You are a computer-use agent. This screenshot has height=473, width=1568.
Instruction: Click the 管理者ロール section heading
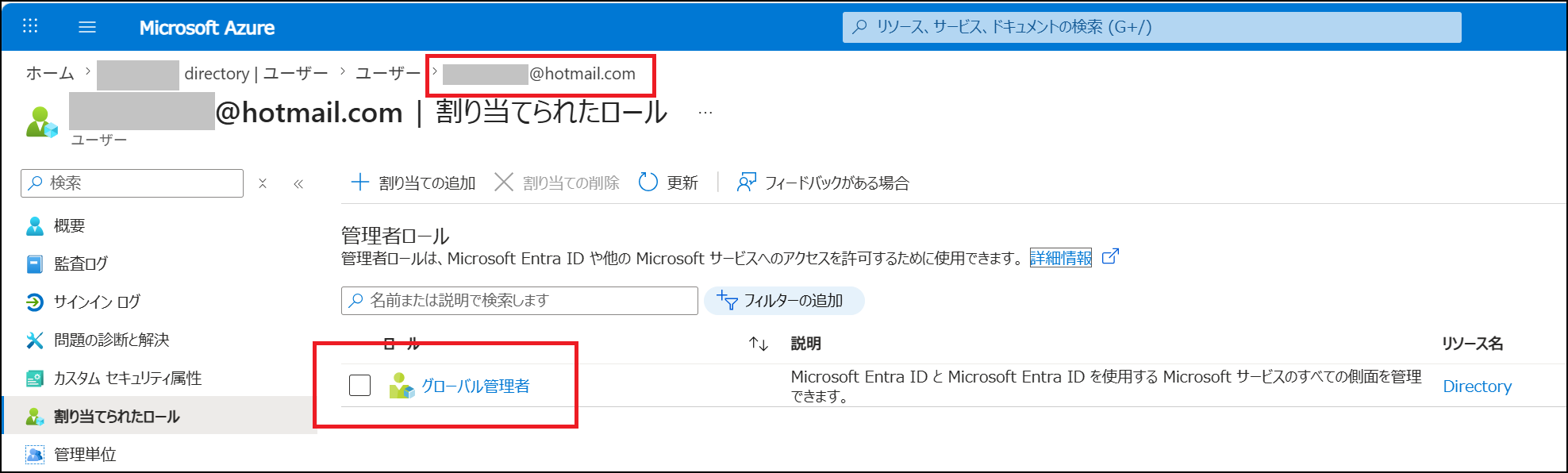395,236
